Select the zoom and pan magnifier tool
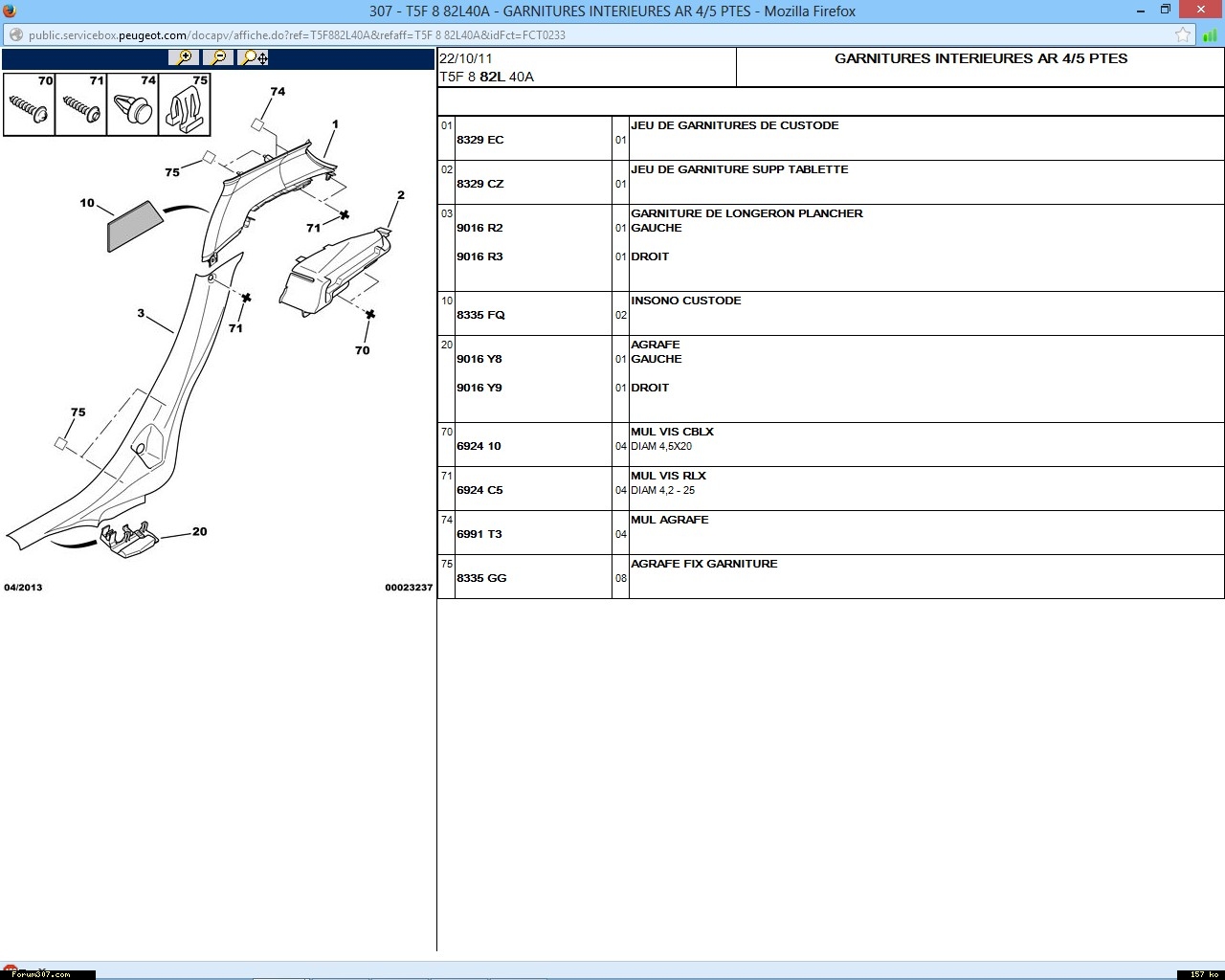The height and width of the screenshot is (980, 1225). (x=254, y=57)
